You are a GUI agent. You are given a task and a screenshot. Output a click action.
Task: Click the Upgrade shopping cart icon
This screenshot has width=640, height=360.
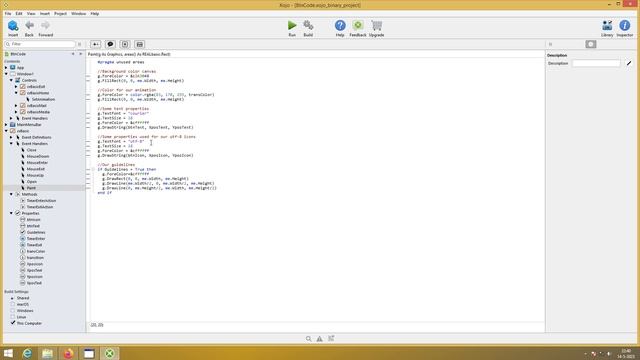click(x=376, y=25)
